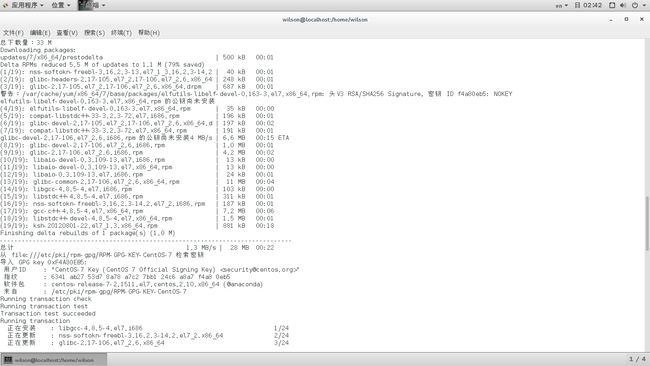This screenshot has width=650, height=366.
Task: Open the 查看(V) menu
Action: [67, 32]
